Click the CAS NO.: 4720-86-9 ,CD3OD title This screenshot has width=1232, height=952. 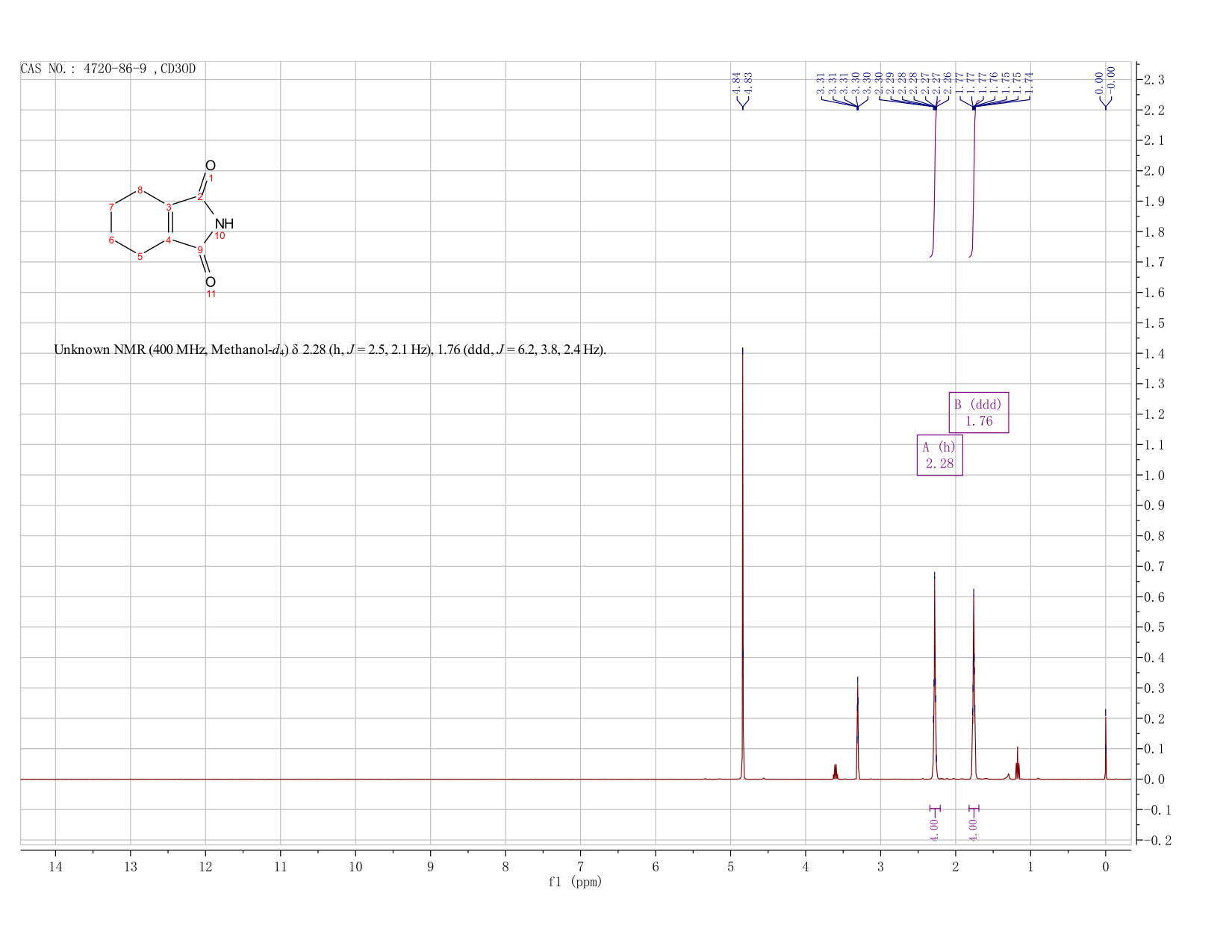(x=108, y=69)
